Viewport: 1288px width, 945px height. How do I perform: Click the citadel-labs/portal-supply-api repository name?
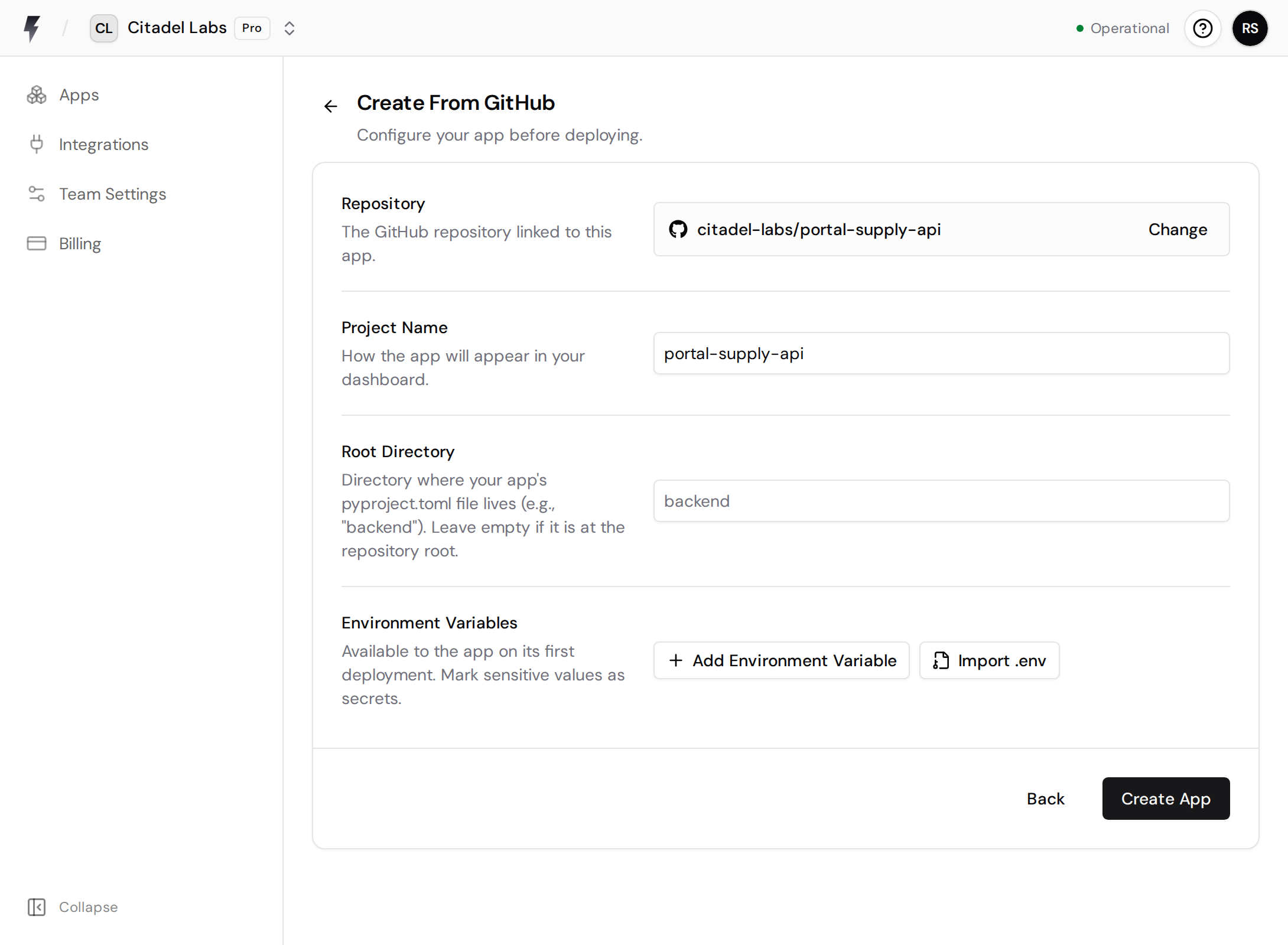pyautogui.click(x=819, y=230)
